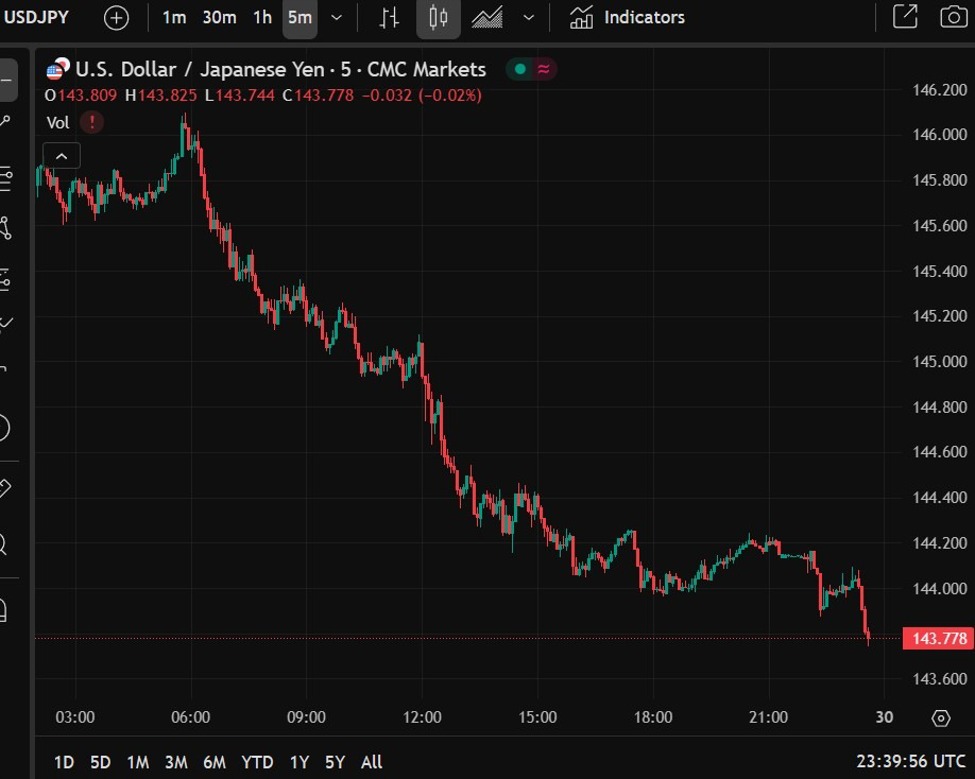This screenshot has height=779, width=975.
Task: Select candlestick chart style
Action: (x=438, y=17)
